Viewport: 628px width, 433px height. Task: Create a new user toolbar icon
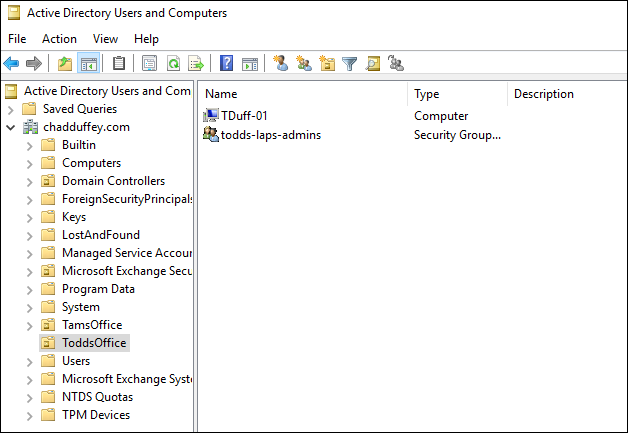tap(280, 63)
